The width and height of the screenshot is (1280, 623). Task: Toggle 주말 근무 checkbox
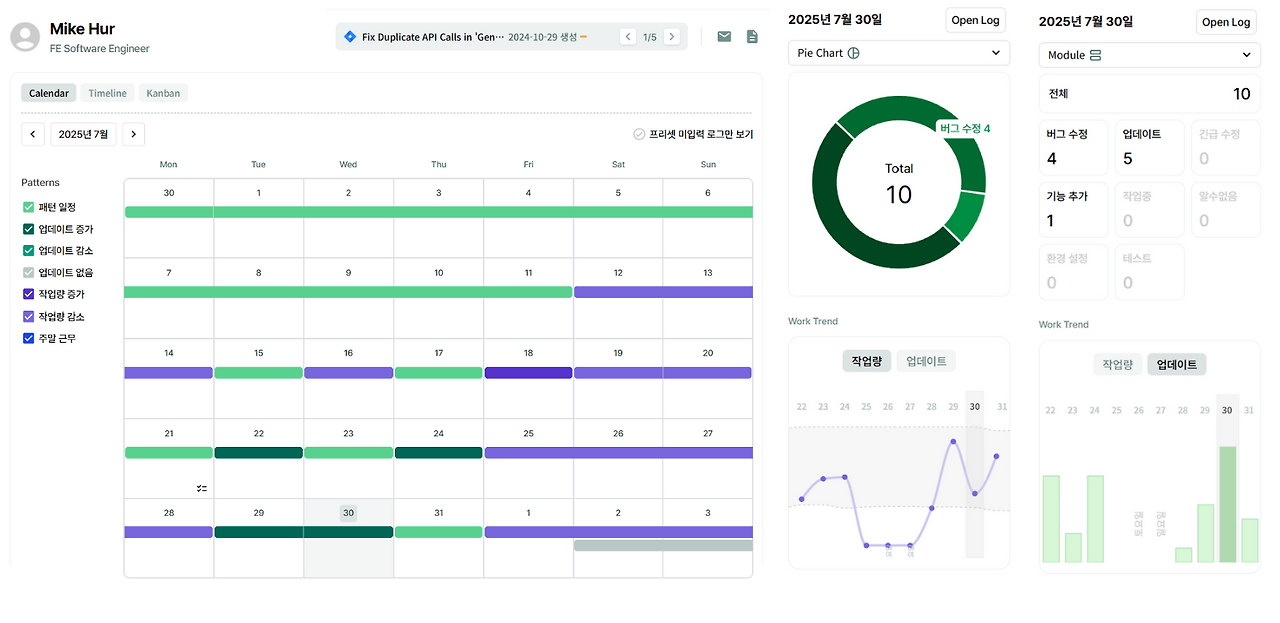click(x=28, y=338)
